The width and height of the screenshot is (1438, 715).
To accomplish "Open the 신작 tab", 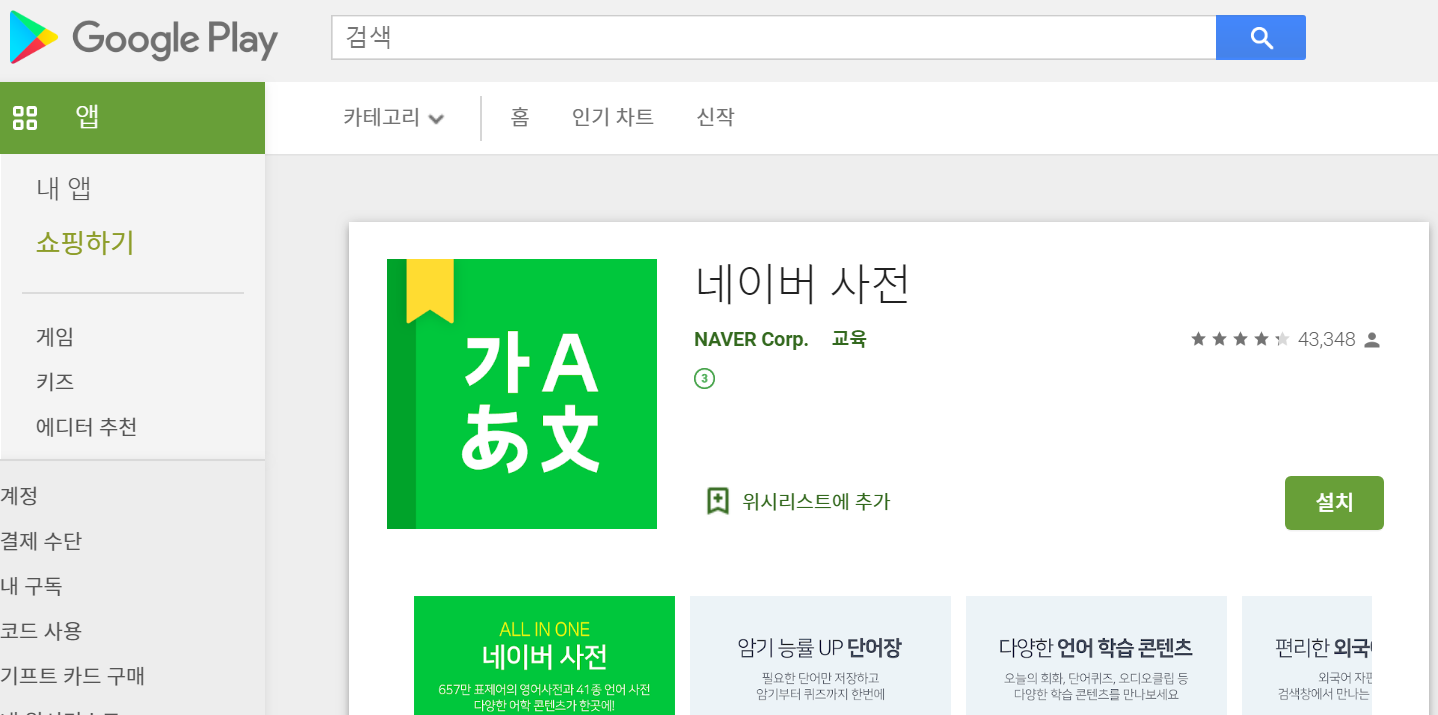I will [x=715, y=117].
